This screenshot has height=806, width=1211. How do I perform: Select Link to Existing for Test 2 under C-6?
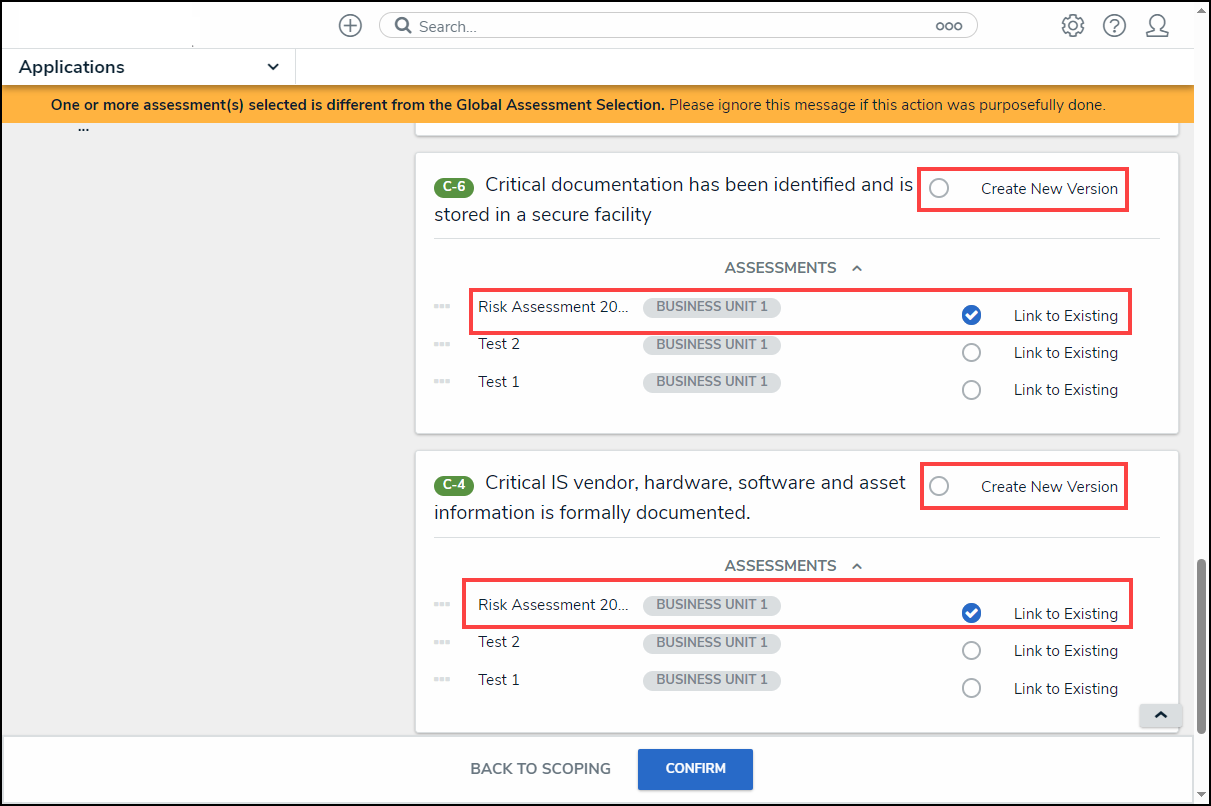971,353
